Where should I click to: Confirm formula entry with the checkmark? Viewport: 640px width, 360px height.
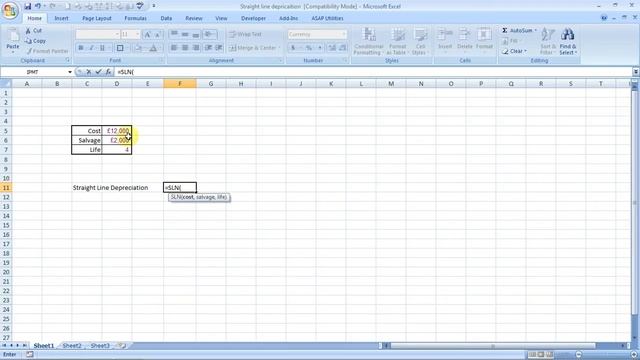[98, 72]
